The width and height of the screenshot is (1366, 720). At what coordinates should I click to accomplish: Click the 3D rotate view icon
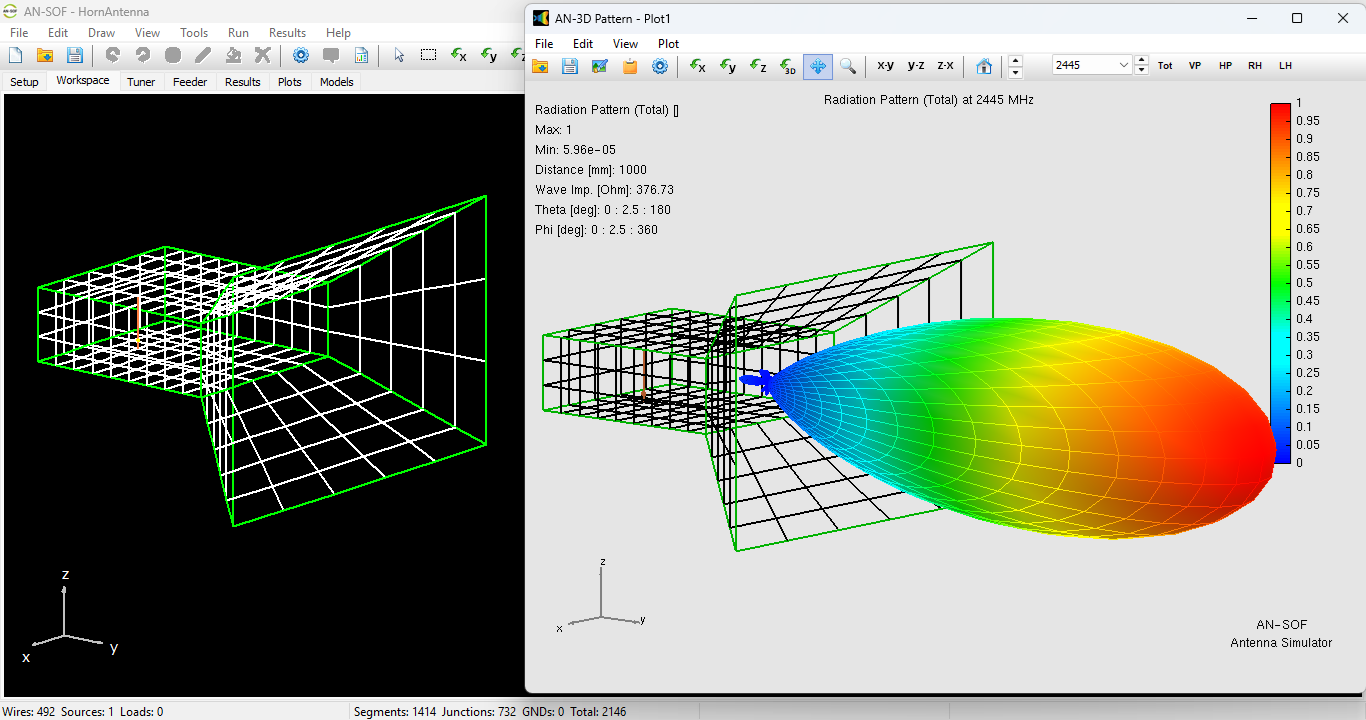(x=788, y=66)
